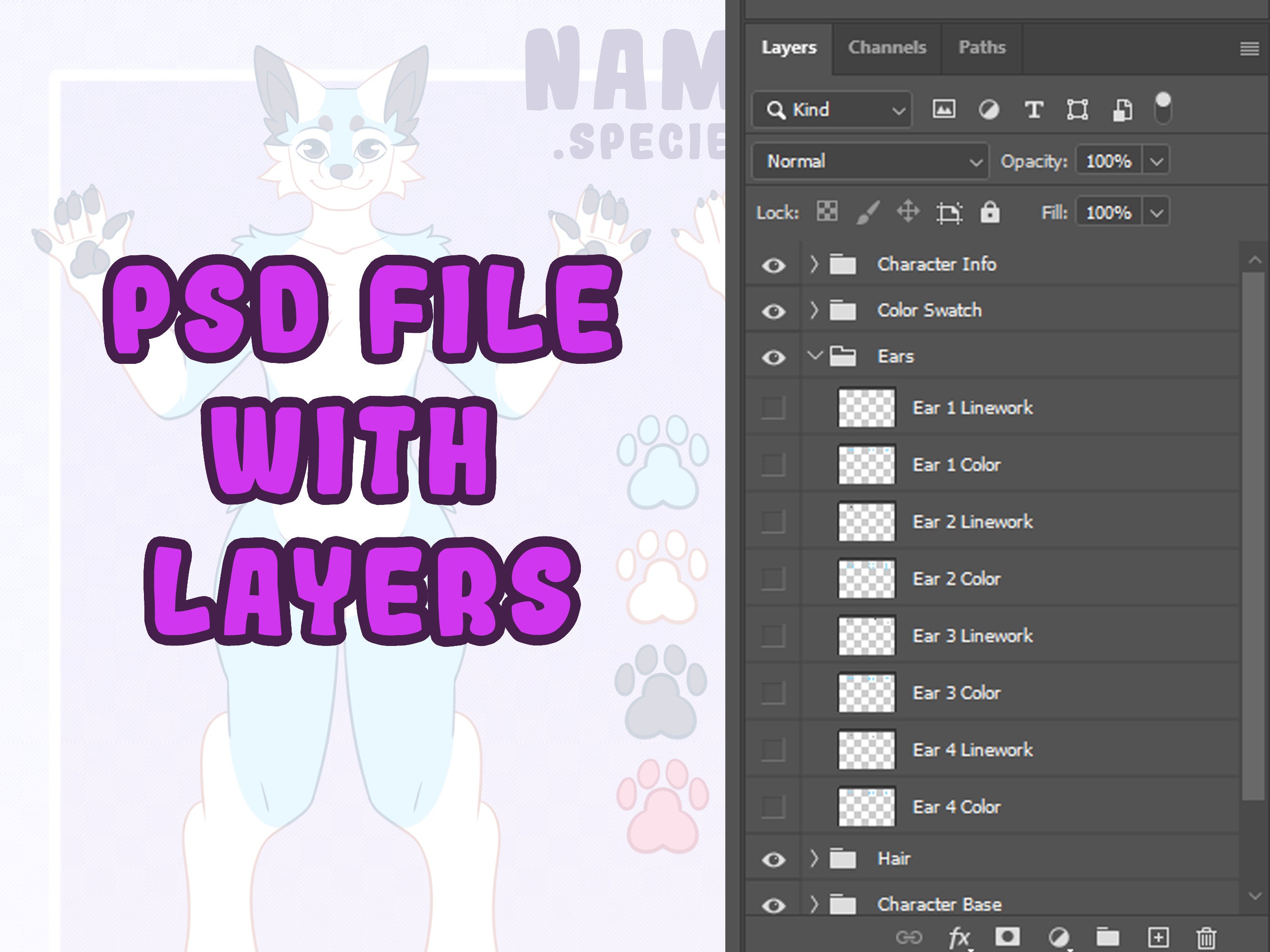Toggle layer filtering on/off switch
The image size is (1270, 952).
click(1163, 108)
